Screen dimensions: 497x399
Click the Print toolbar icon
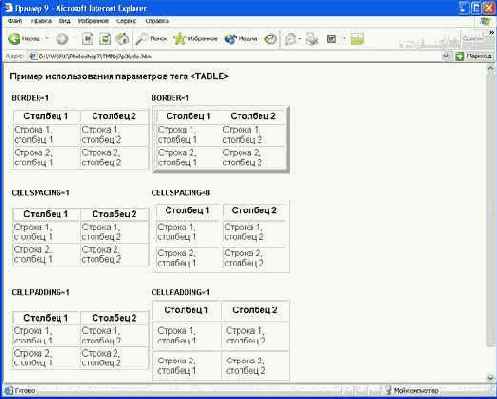(312, 39)
